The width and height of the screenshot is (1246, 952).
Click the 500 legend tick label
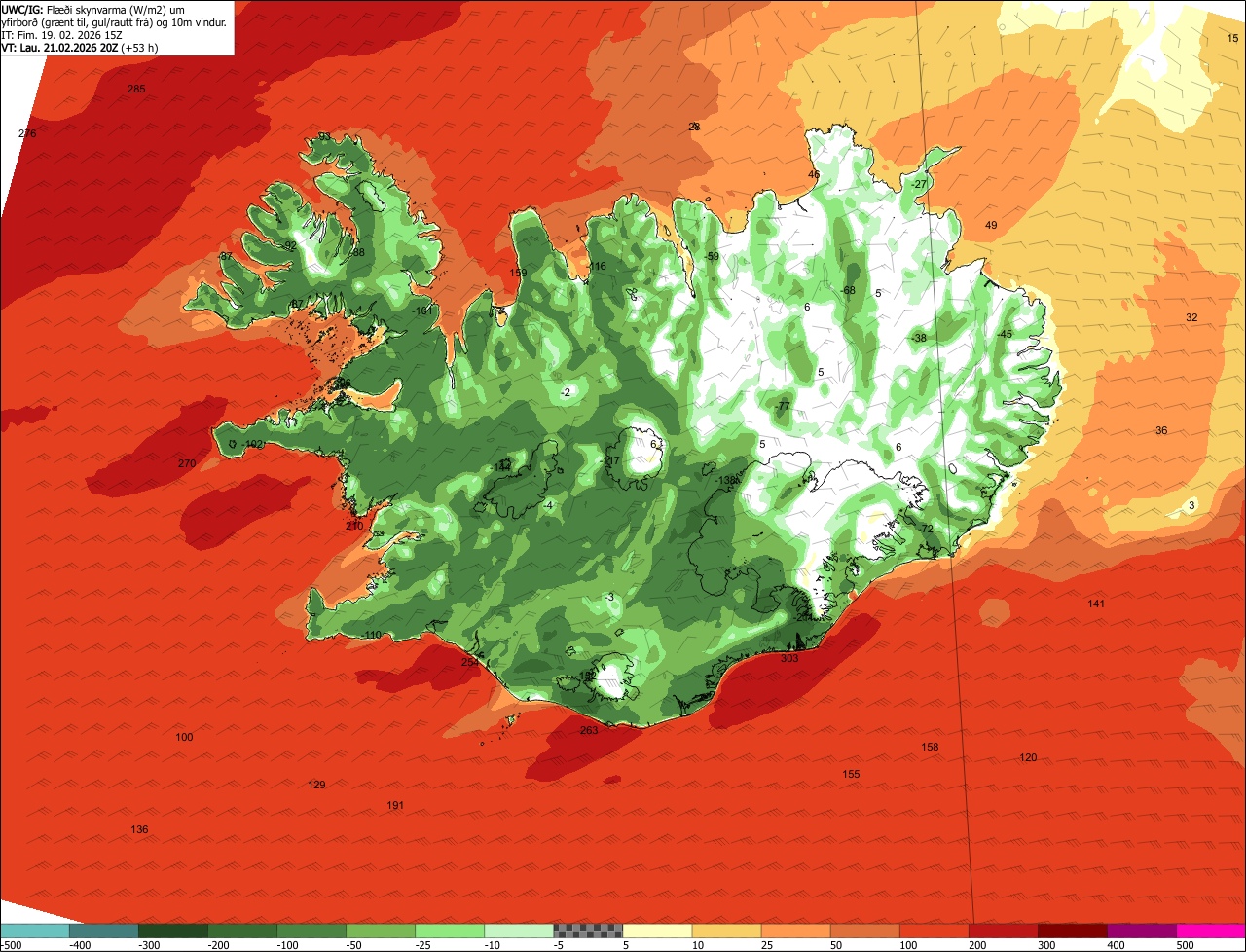(x=1186, y=944)
